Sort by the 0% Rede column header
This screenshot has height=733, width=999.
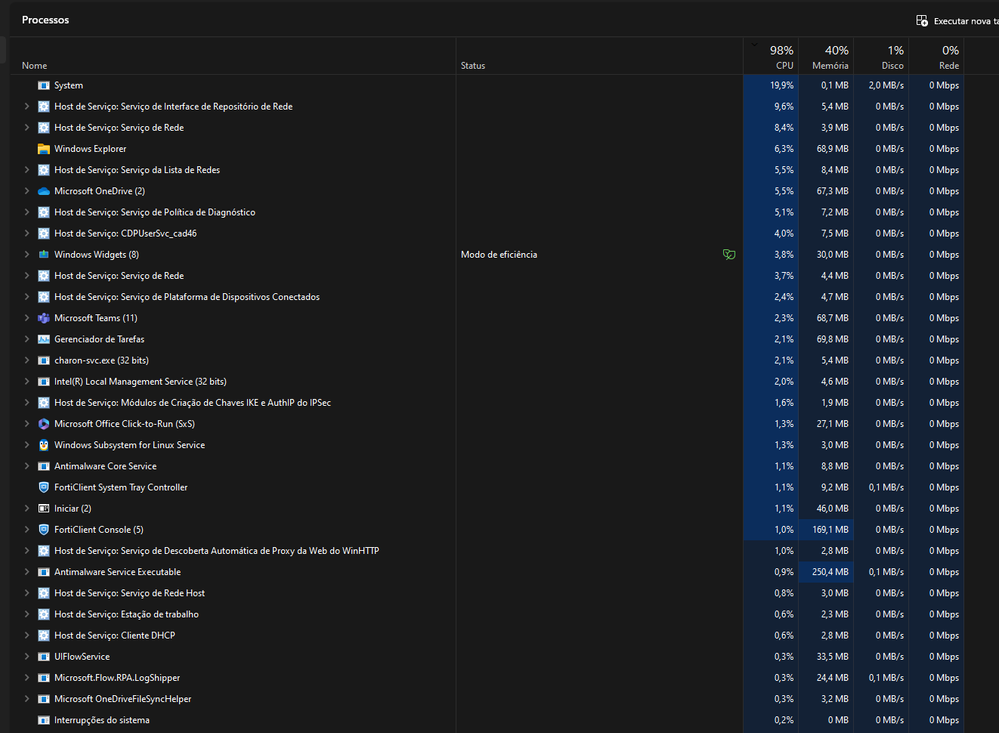point(936,57)
